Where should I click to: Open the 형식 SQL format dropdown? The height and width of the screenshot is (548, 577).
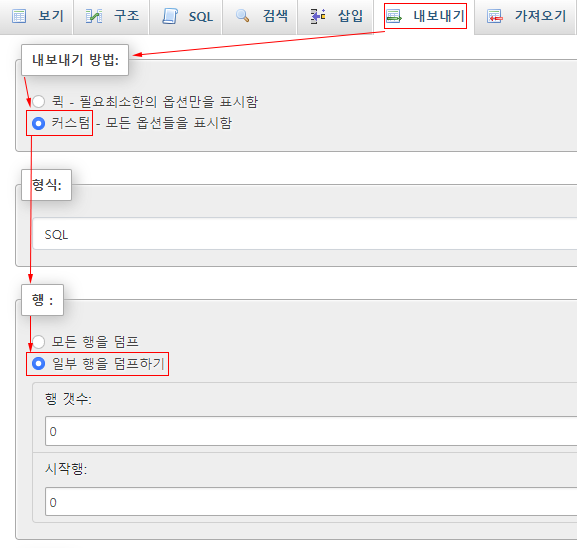(305, 234)
